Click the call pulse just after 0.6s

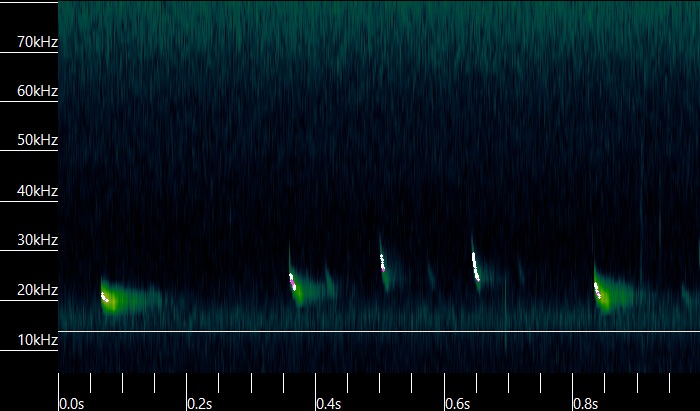(x=476, y=266)
